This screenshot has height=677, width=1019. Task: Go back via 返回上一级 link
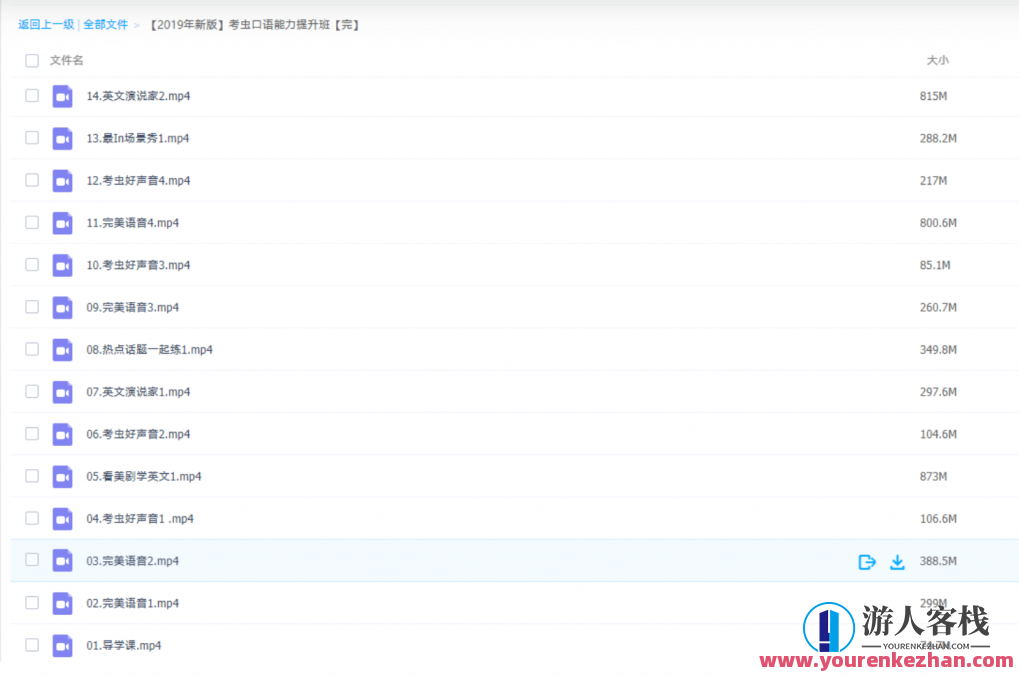coord(46,24)
